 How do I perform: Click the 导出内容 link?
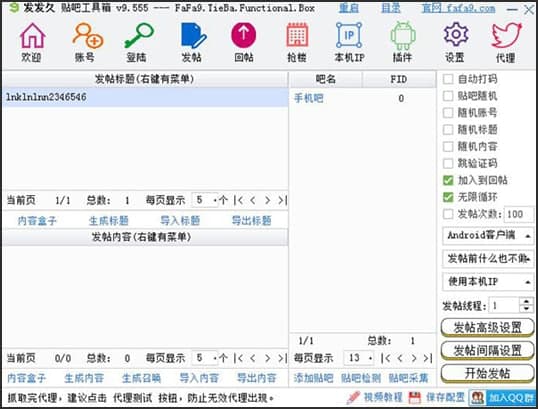[257, 378]
